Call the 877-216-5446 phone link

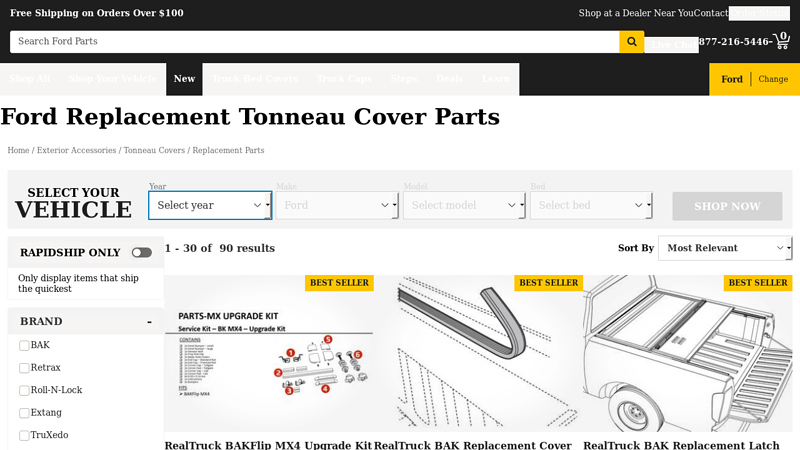tap(736, 42)
